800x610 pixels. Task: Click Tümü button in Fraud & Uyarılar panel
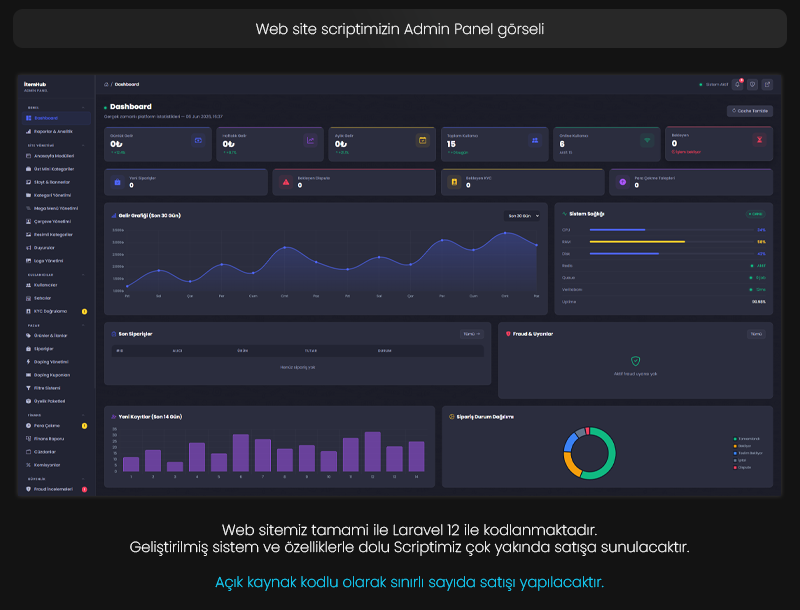click(x=756, y=334)
